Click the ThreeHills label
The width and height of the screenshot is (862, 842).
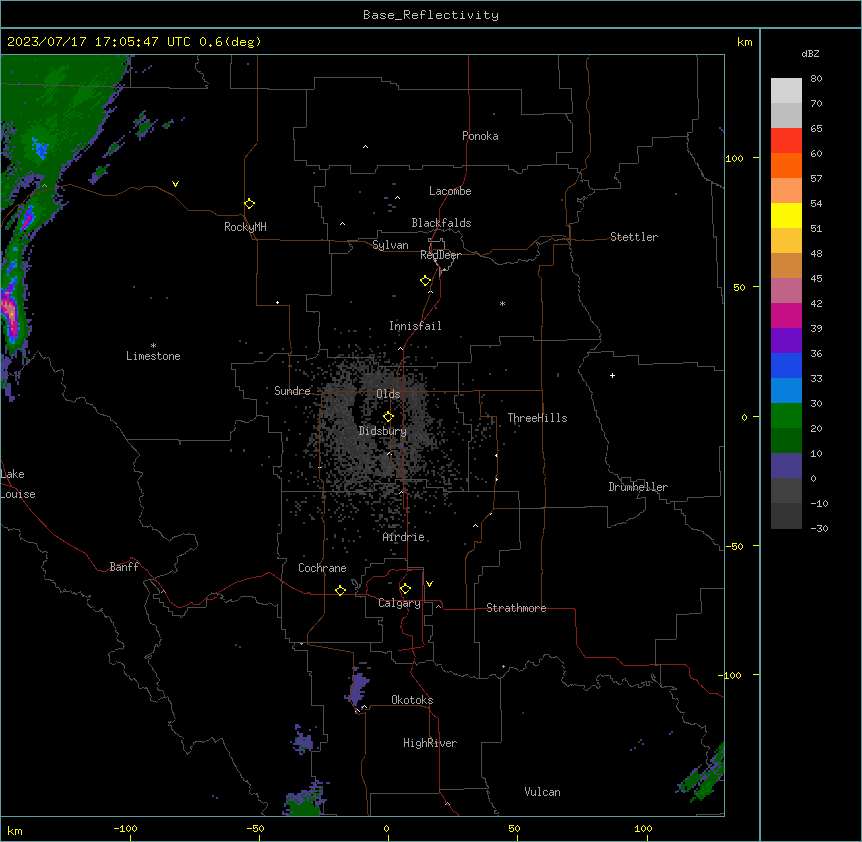[538, 418]
